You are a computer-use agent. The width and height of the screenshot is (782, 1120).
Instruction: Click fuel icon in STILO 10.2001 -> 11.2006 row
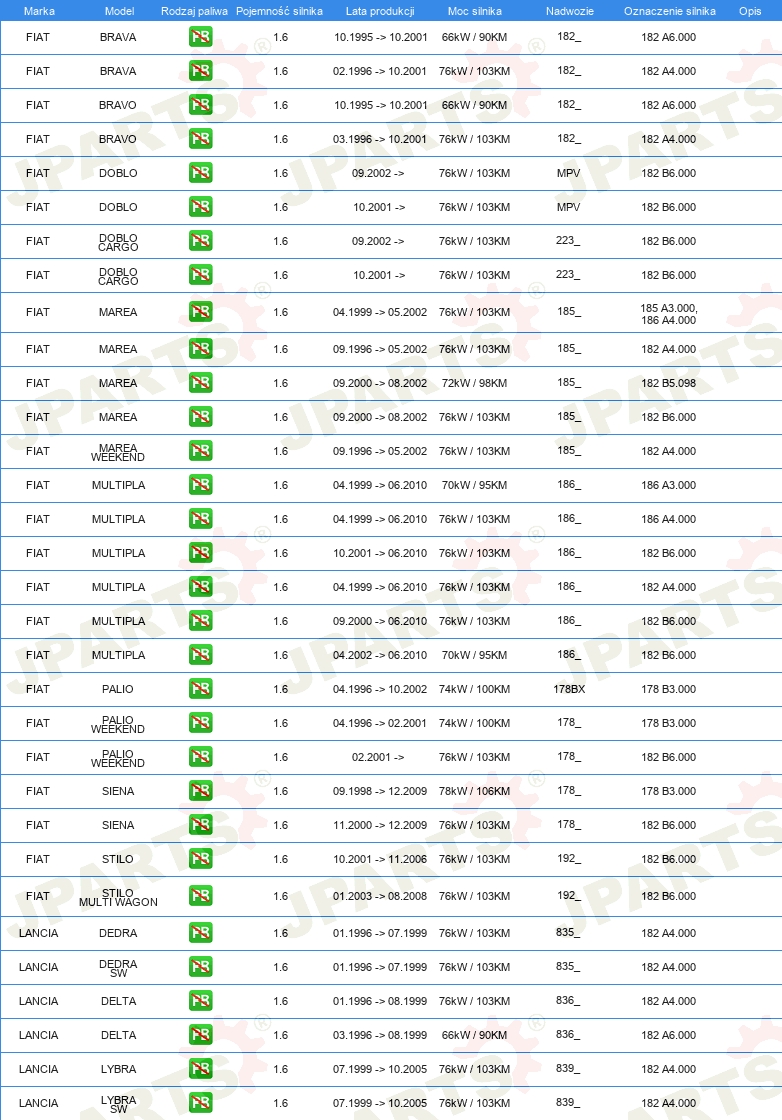tap(201, 859)
